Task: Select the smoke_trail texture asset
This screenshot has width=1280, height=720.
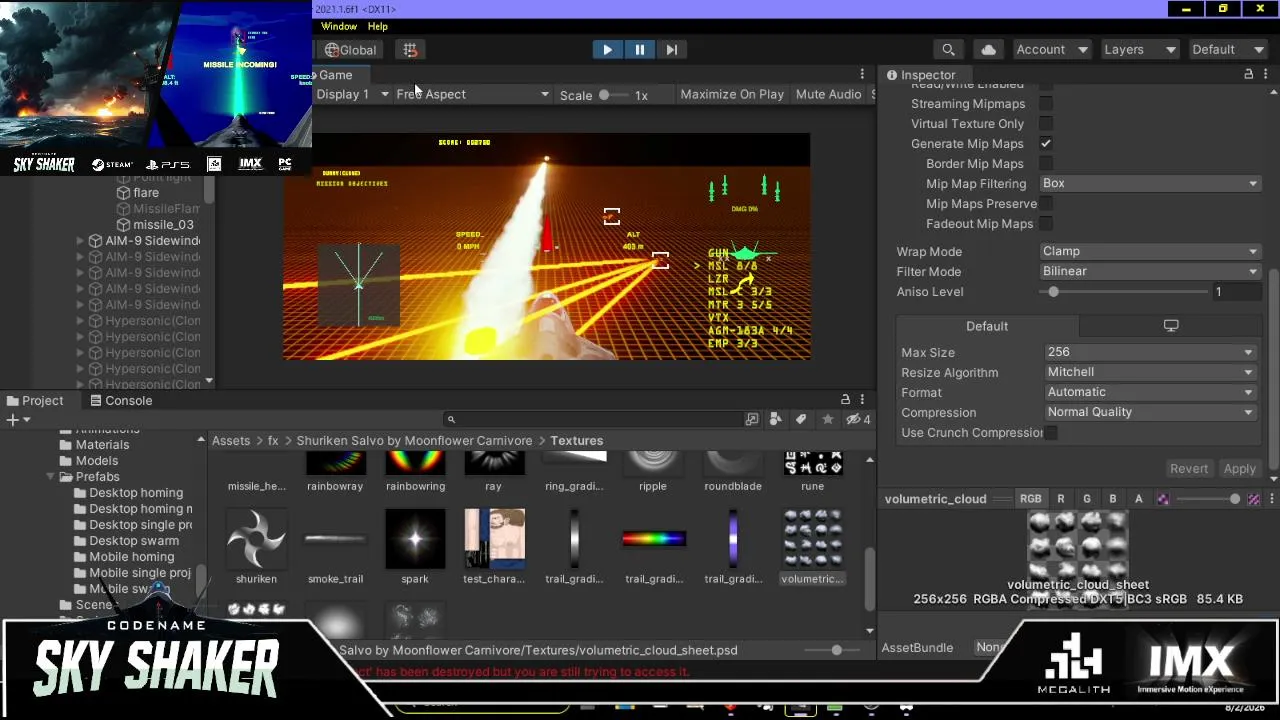Action: point(336,546)
